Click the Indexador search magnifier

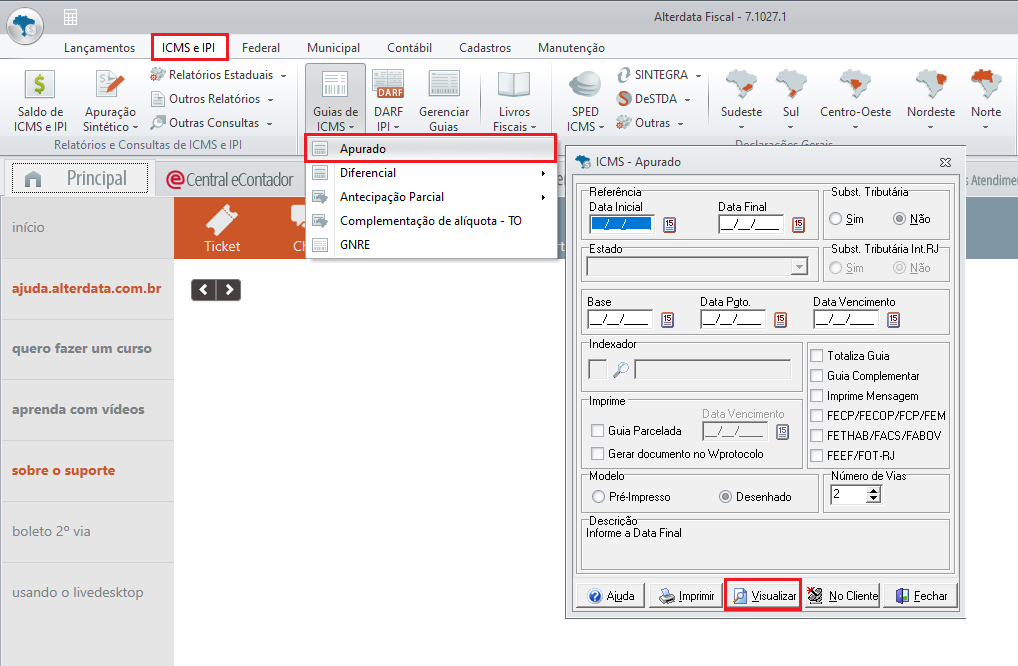(621, 369)
